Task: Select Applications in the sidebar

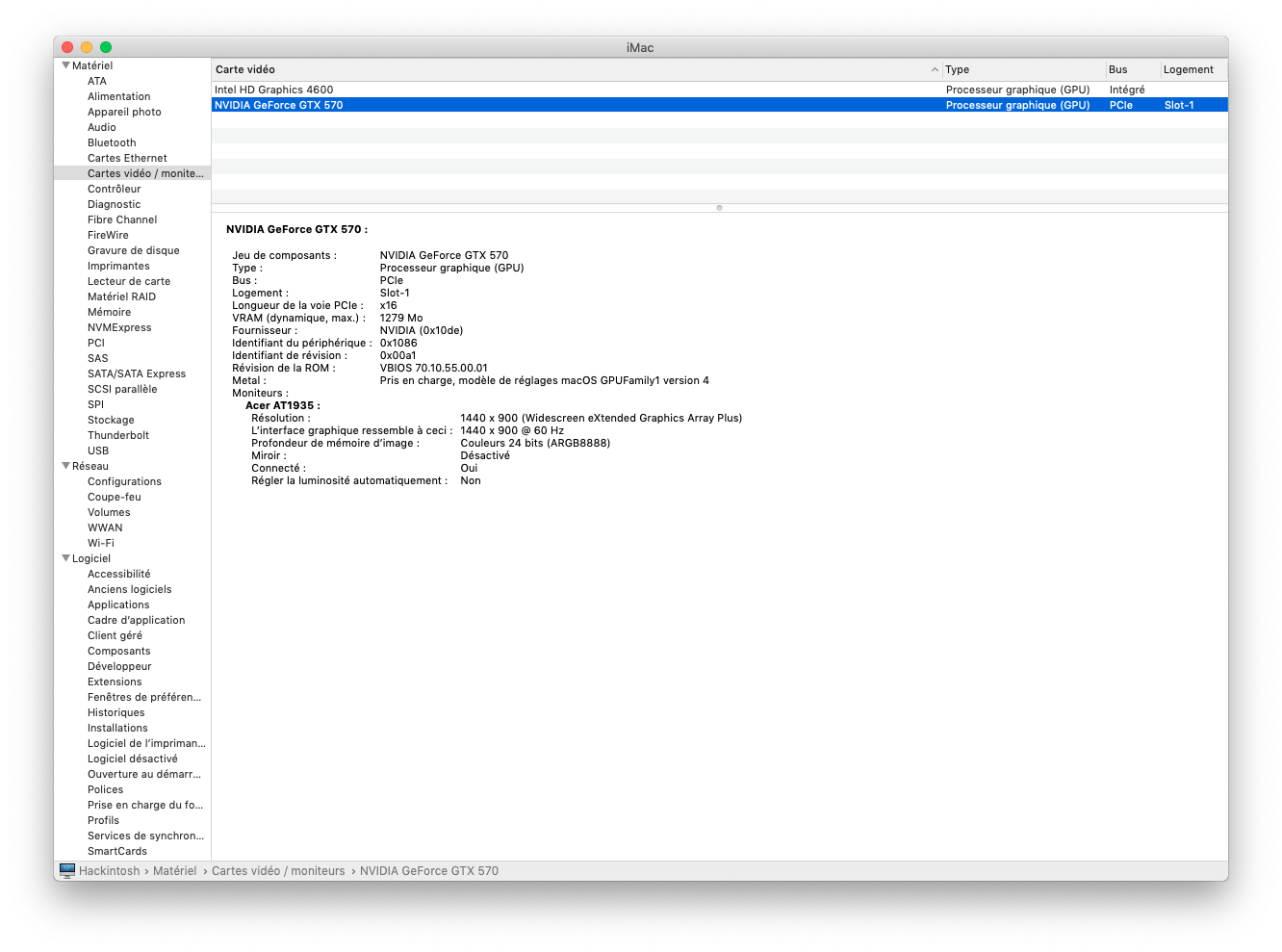Action: pyautogui.click(x=118, y=605)
